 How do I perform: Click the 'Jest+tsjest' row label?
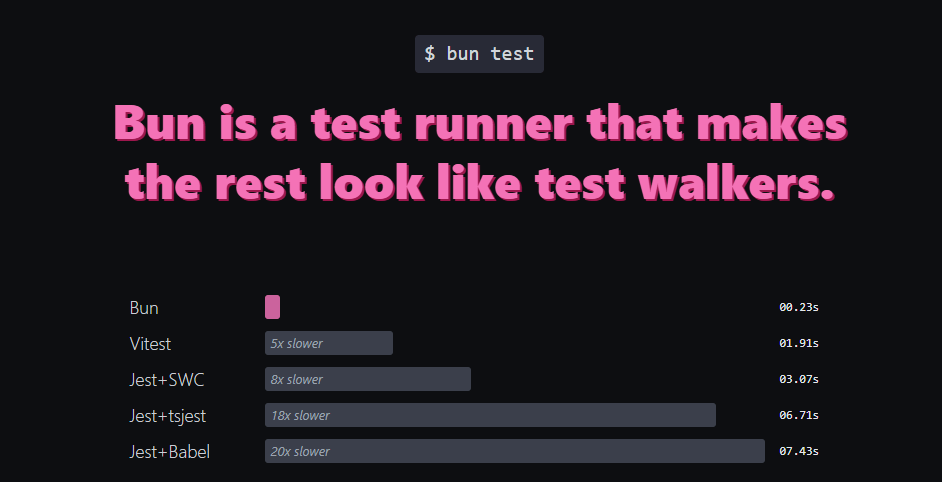[168, 416]
